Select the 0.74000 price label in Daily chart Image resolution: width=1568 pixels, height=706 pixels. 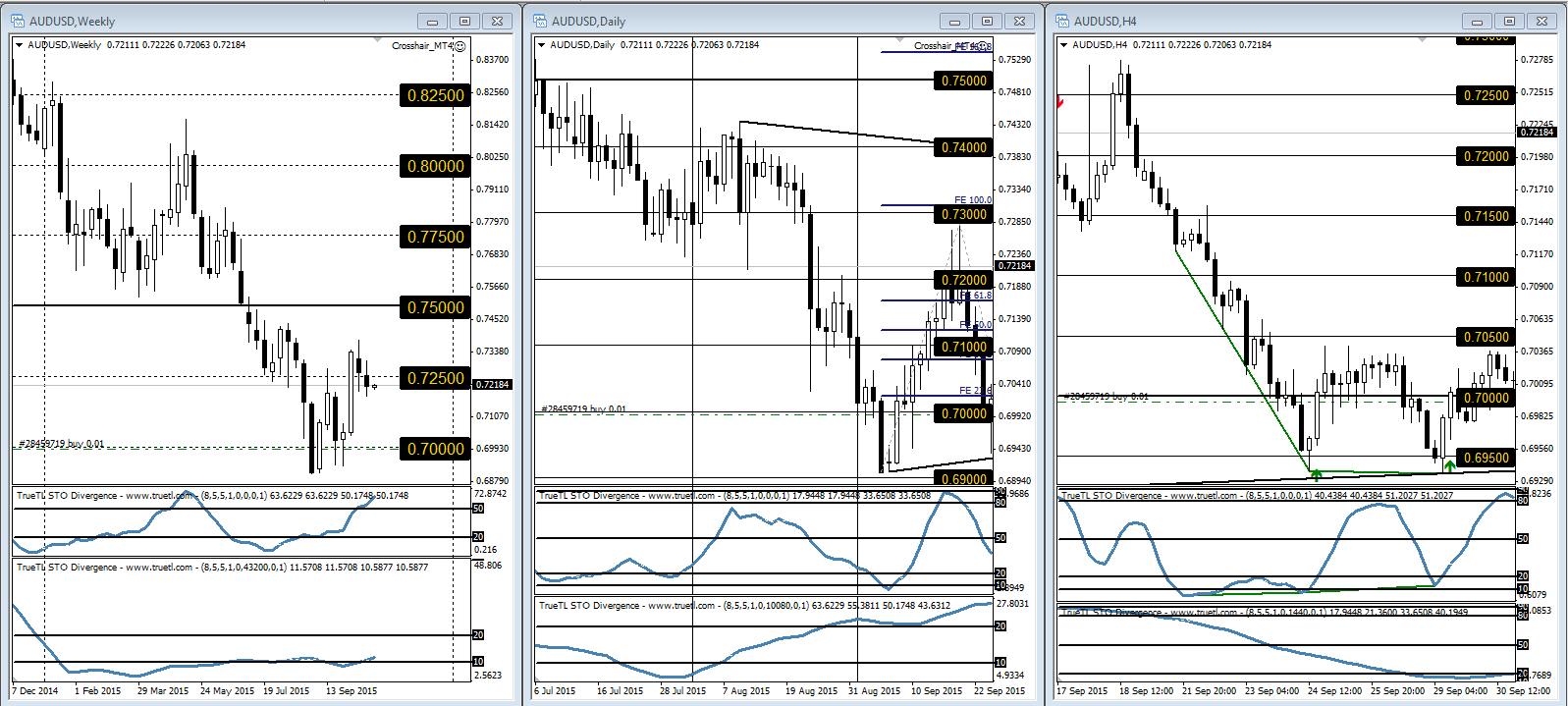pos(963,147)
